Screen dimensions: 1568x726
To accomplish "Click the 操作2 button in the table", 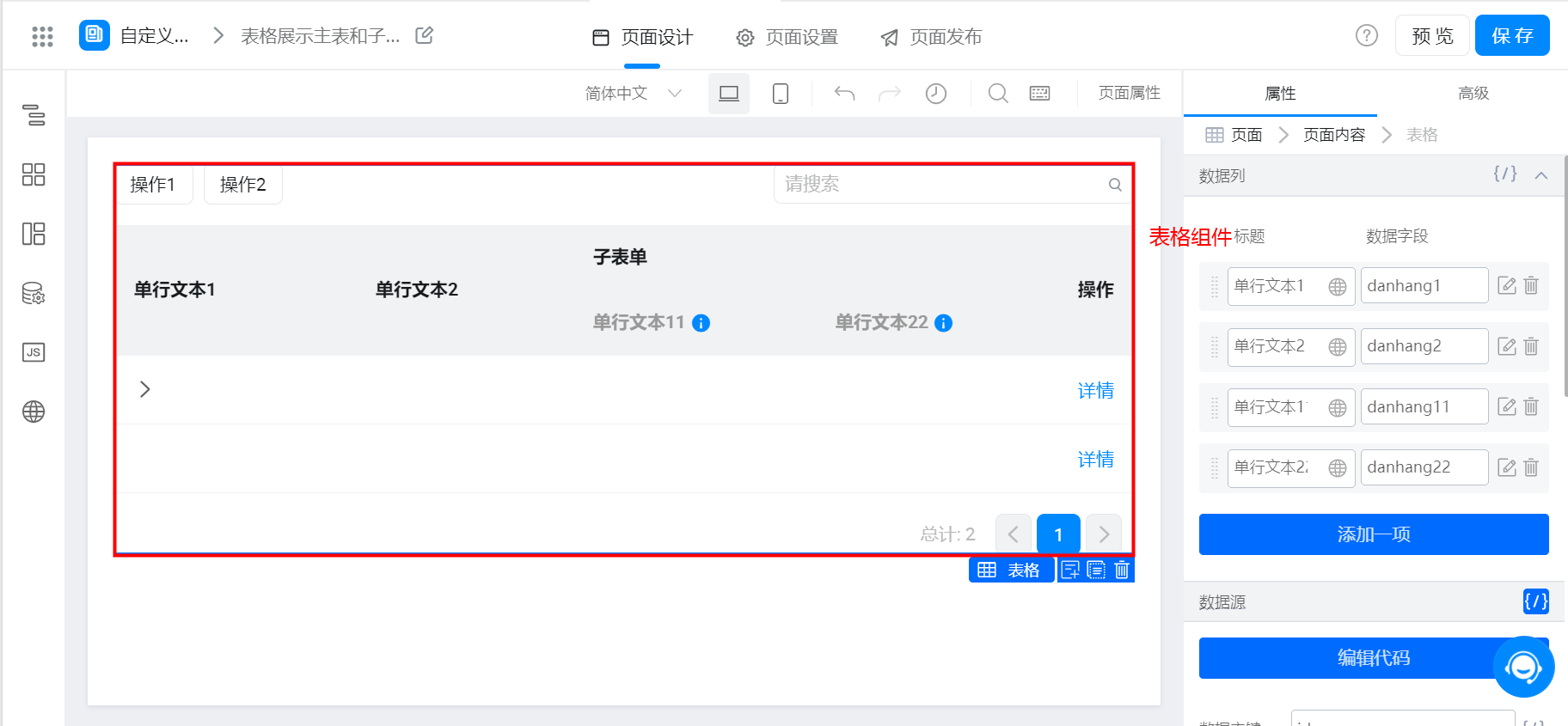I will (243, 185).
